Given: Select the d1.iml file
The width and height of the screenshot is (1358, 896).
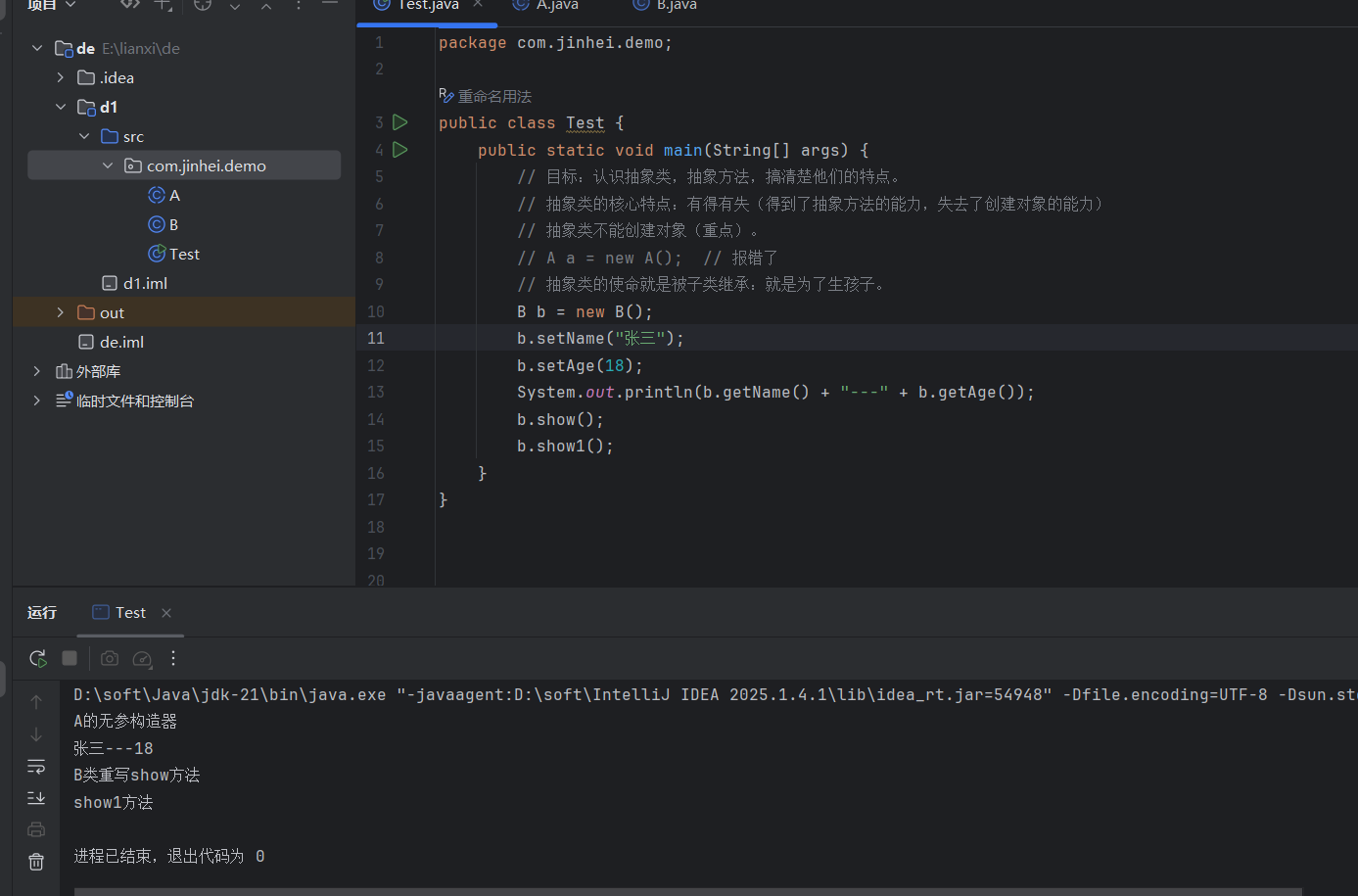Looking at the screenshot, I should (184, 283).
